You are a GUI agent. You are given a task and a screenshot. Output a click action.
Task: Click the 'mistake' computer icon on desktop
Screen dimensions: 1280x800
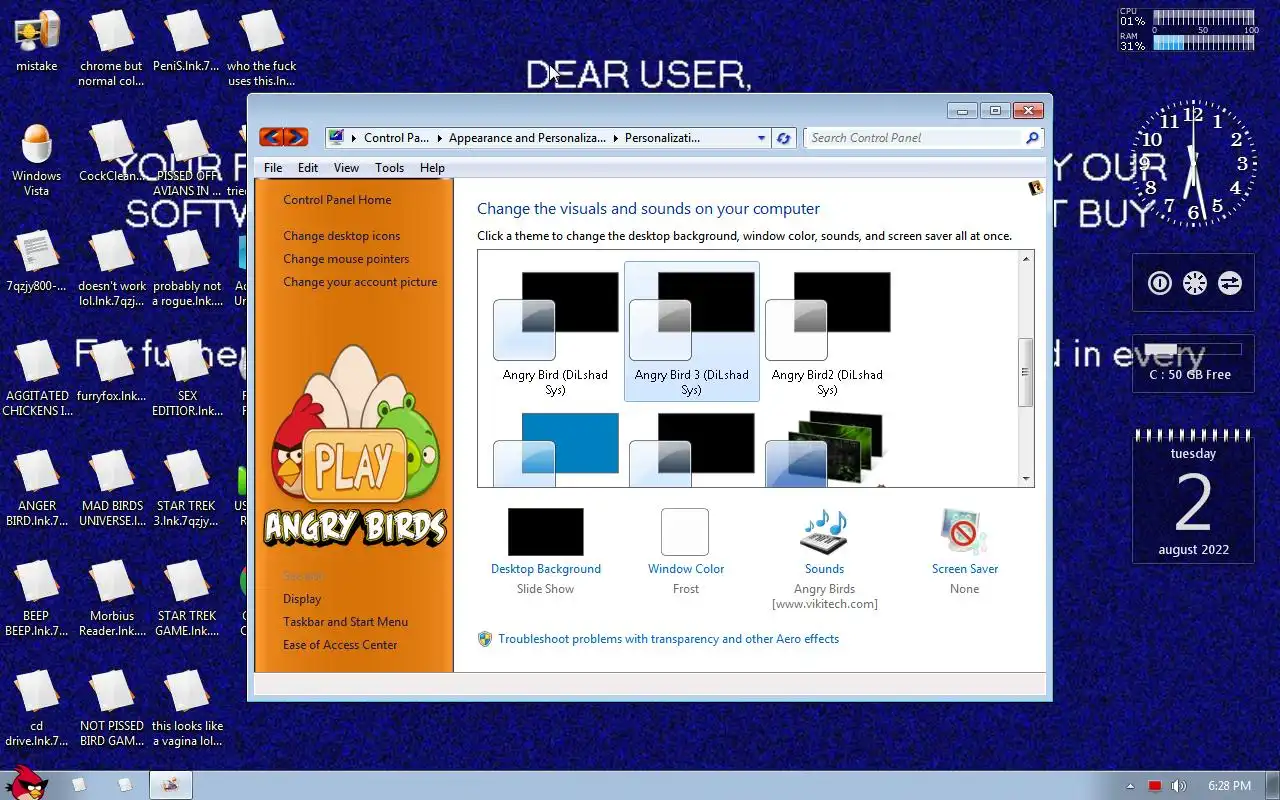(37, 42)
